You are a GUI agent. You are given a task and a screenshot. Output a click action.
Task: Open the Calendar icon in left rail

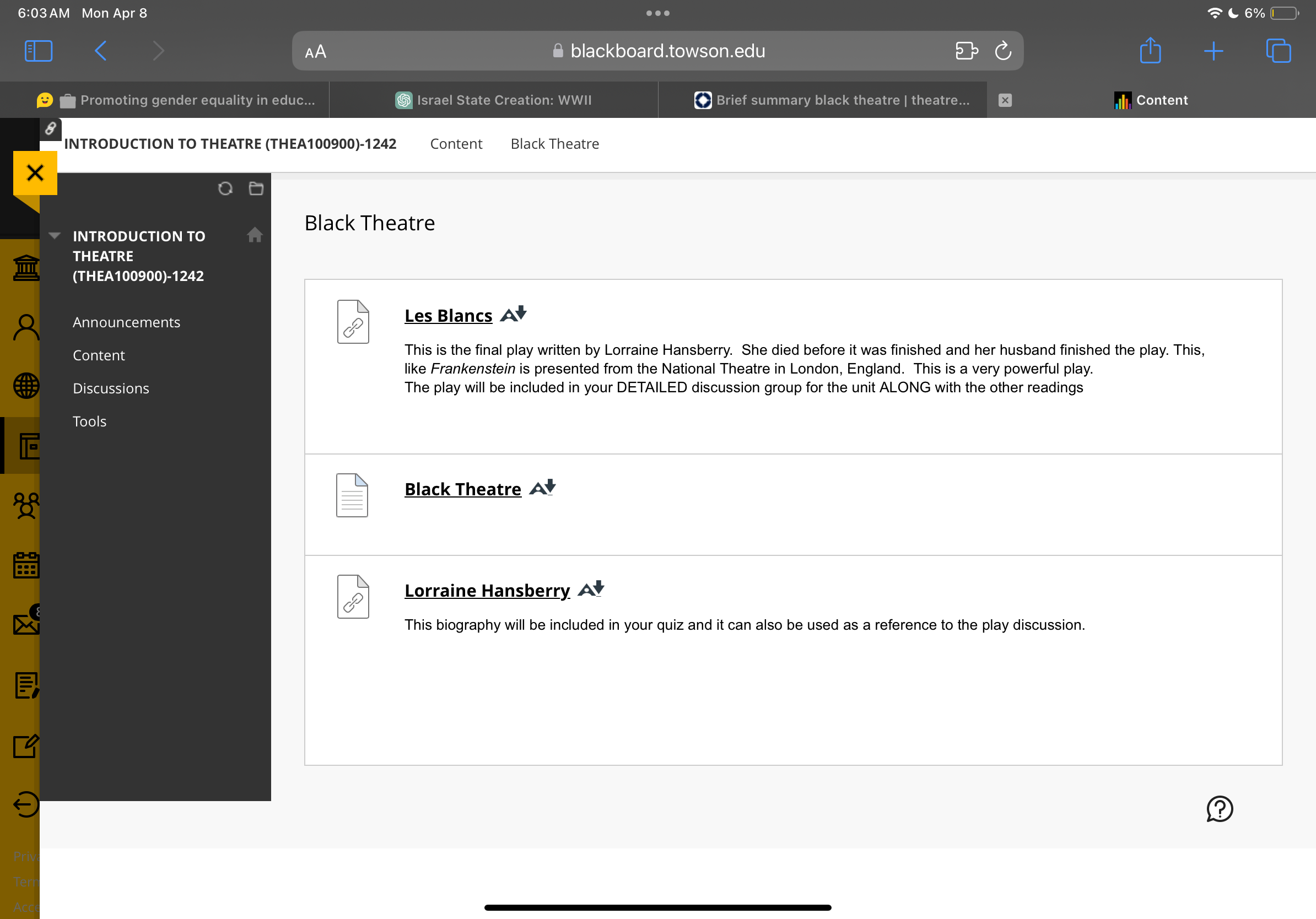click(26, 565)
